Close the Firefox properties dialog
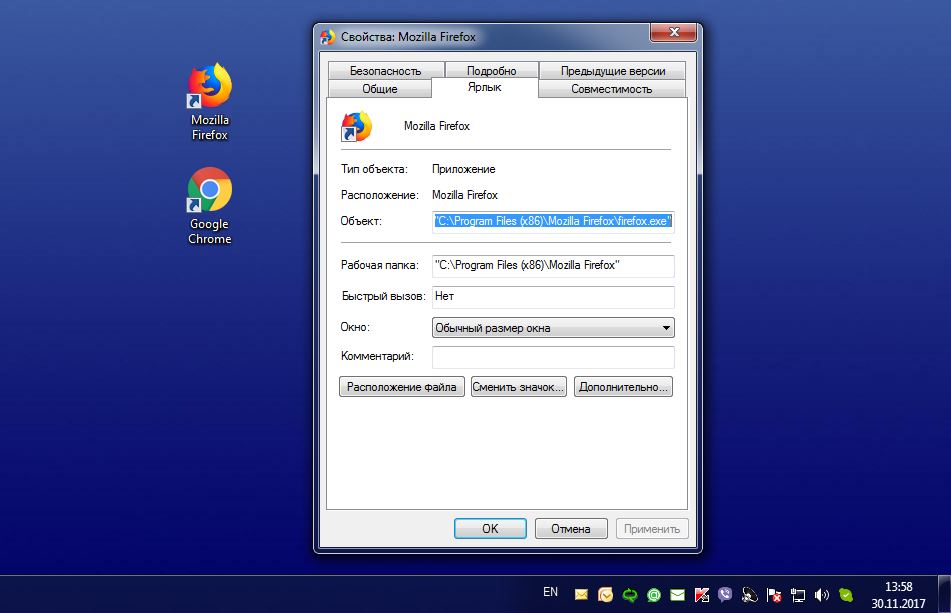 (x=673, y=32)
